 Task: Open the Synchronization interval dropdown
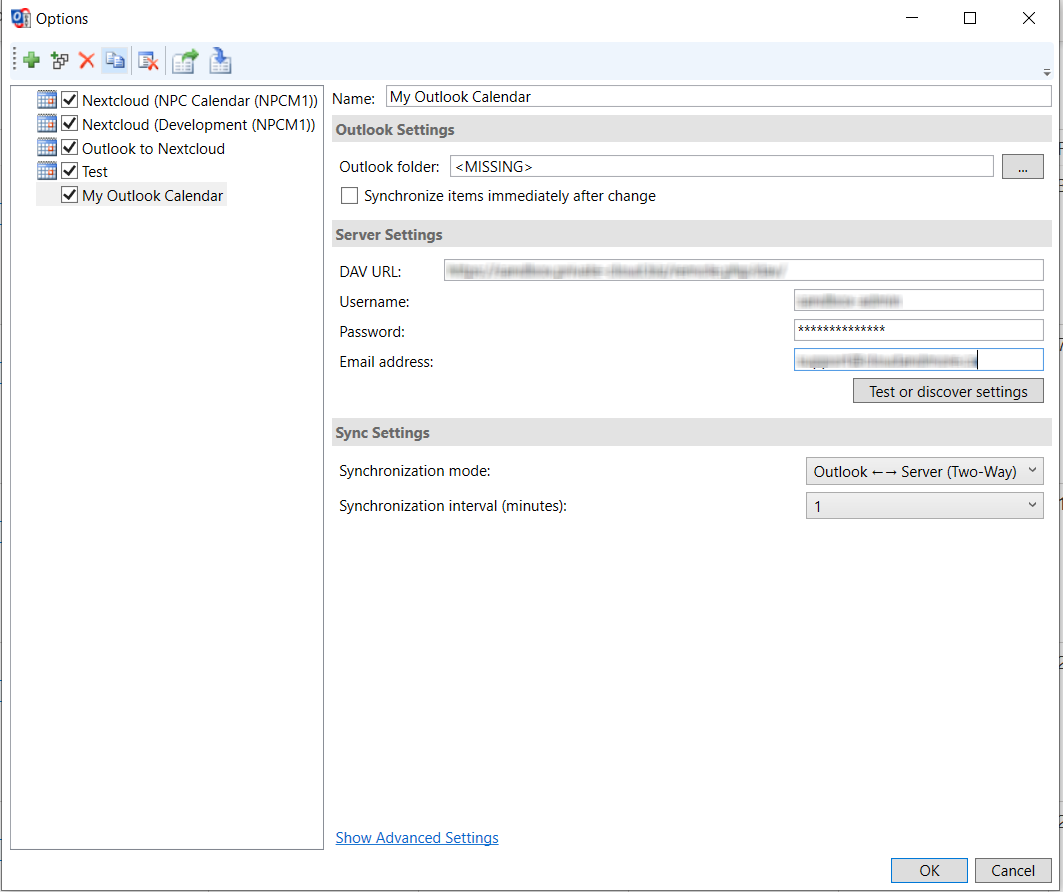(924, 506)
